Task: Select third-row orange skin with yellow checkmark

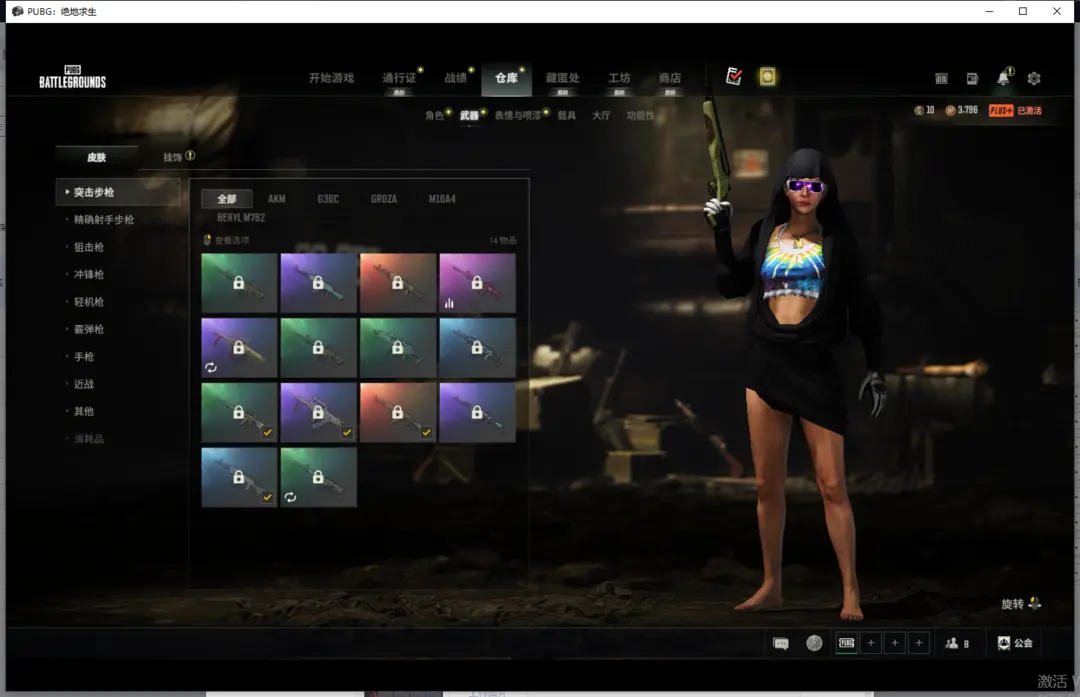Action: 398,413
